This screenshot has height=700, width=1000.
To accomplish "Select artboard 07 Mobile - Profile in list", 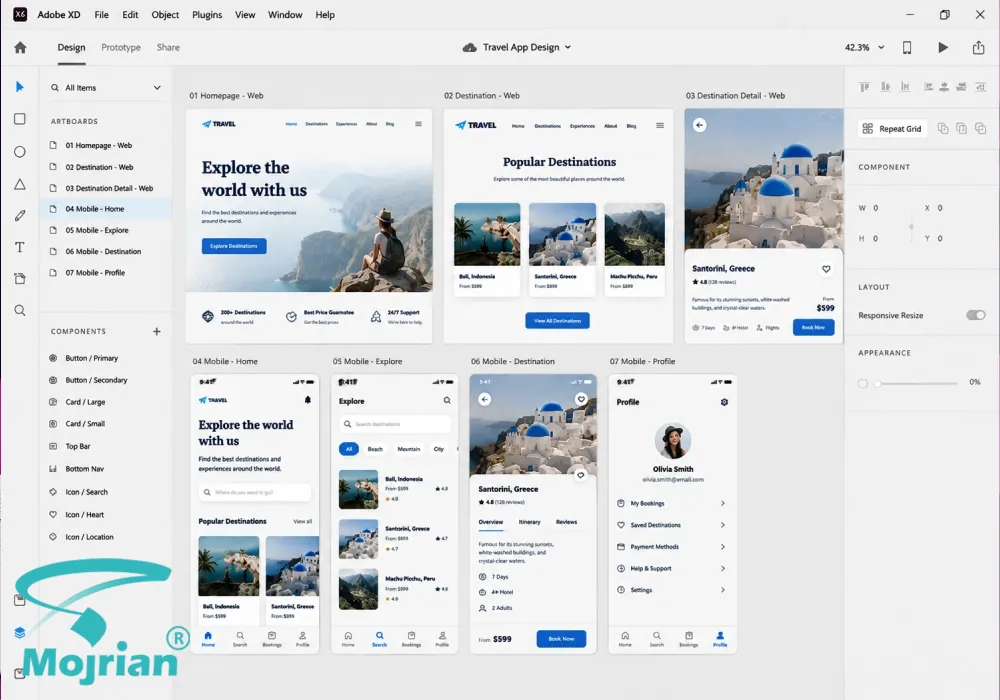I will point(106,273).
